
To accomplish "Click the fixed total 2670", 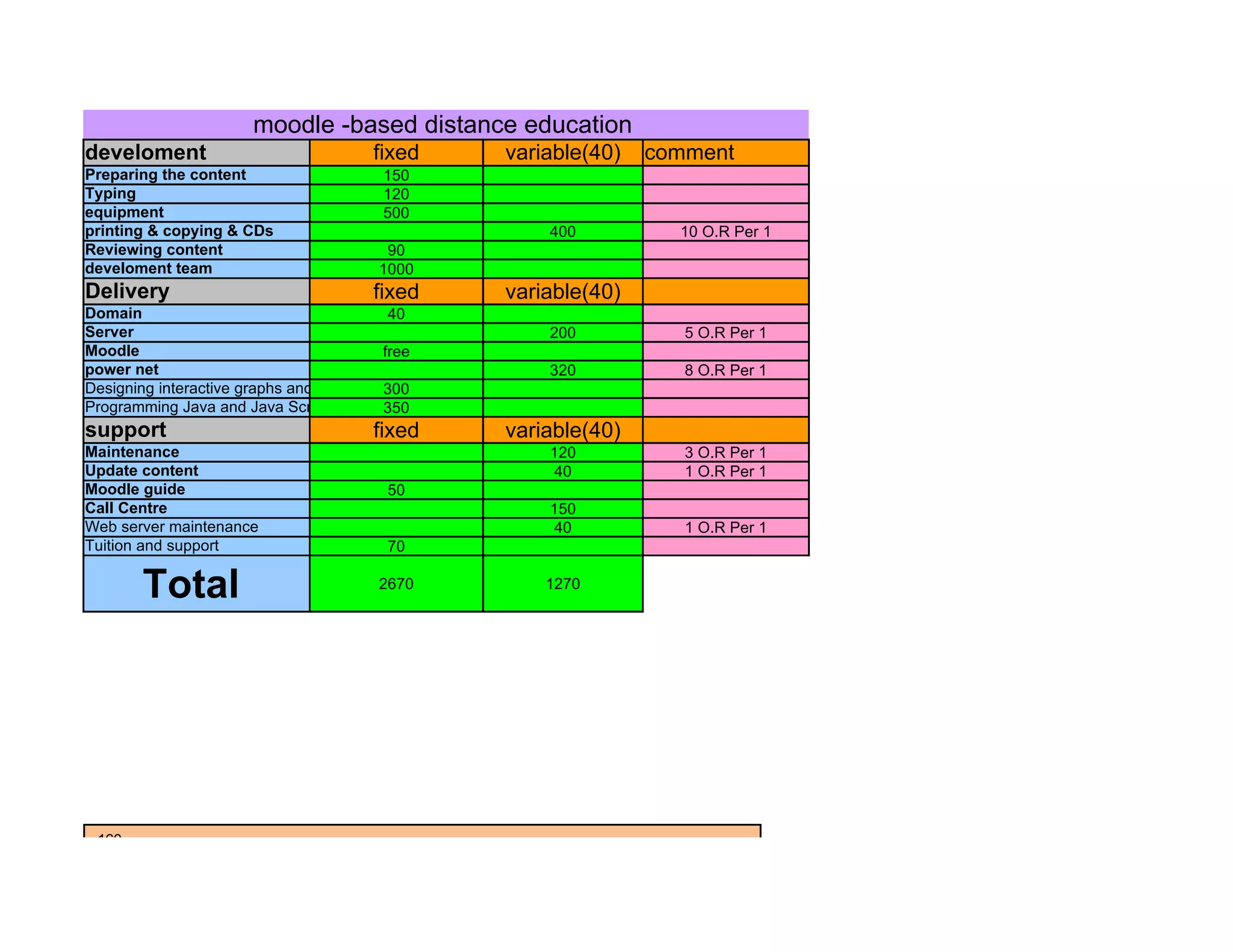I will pos(396,584).
